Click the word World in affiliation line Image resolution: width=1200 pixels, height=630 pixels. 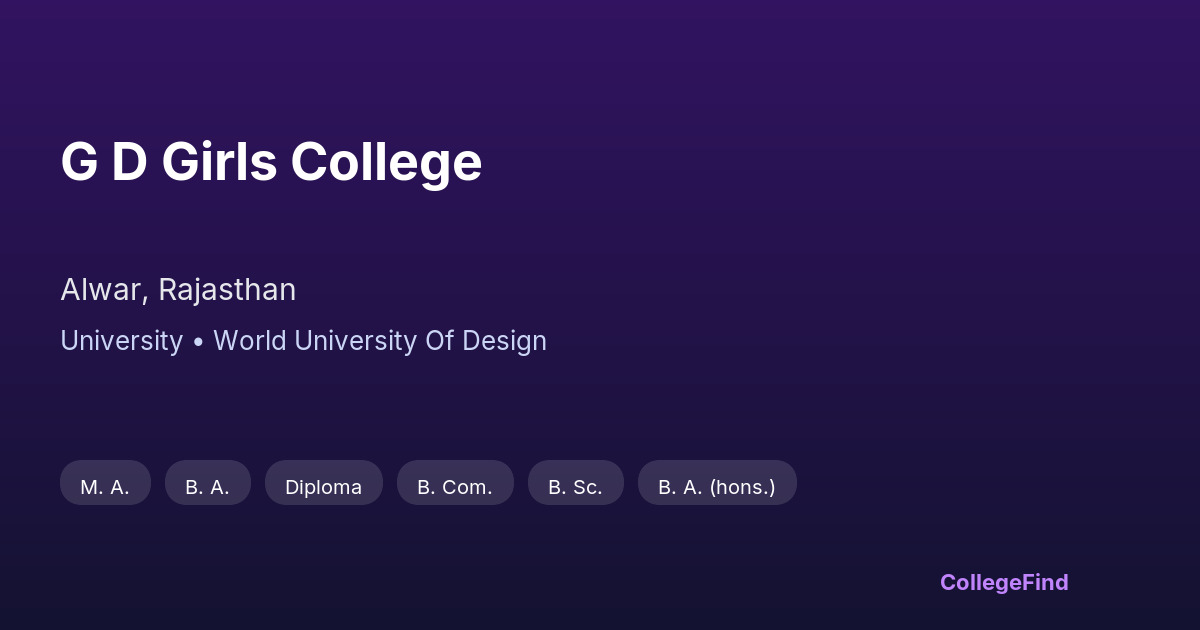click(250, 341)
